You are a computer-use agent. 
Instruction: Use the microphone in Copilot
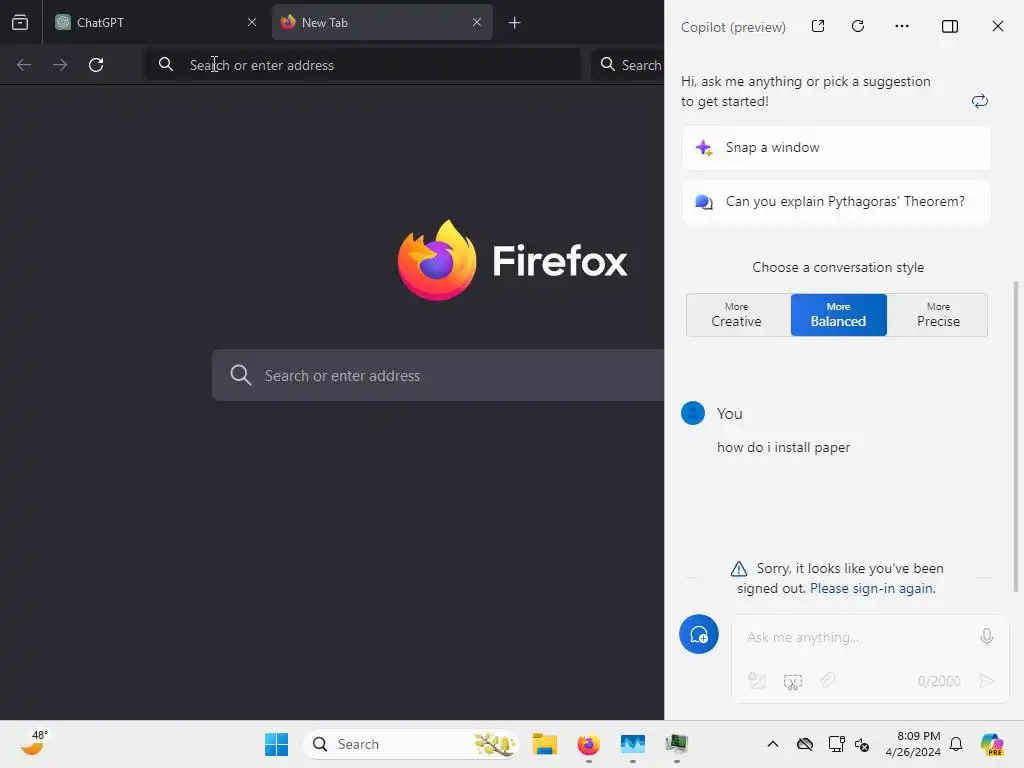pyautogui.click(x=987, y=636)
